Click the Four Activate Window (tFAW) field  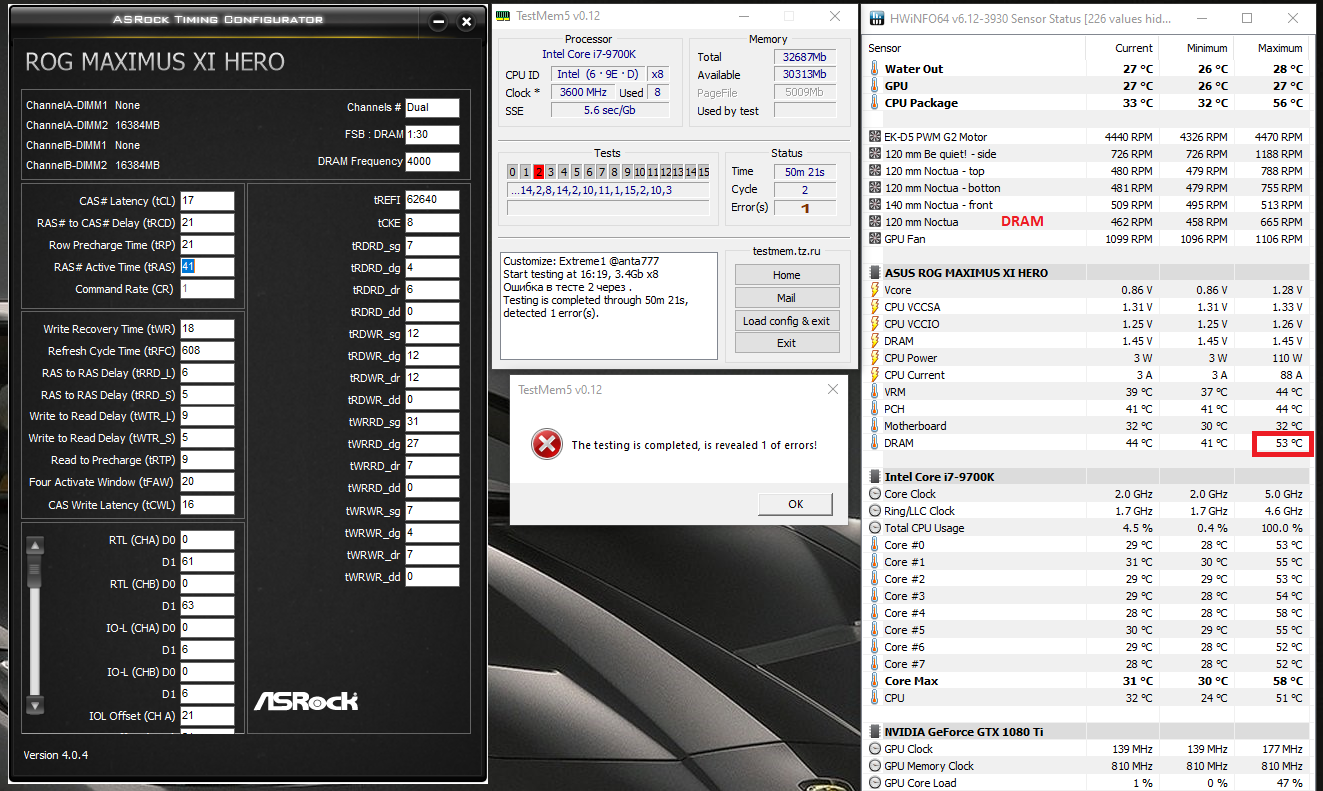pyautogui.click(x=207, y=482)
